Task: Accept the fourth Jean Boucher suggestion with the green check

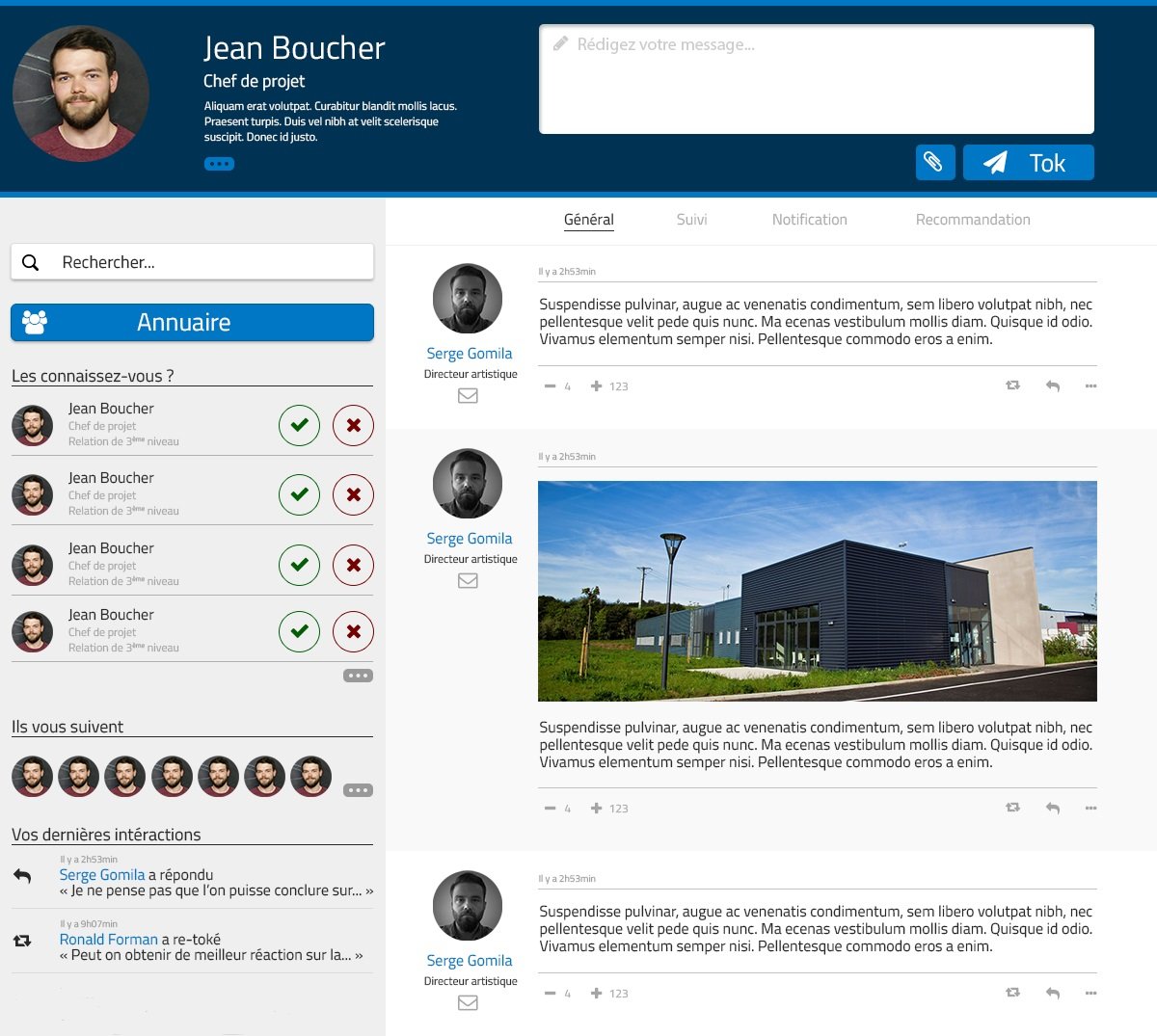Action: [x=299, y=632]
